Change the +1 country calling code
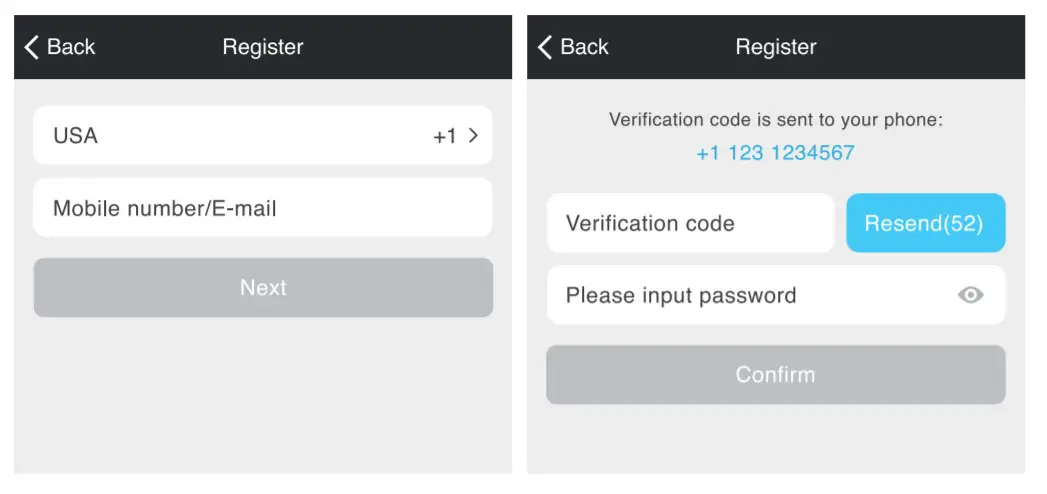 (x=444, y=136)
